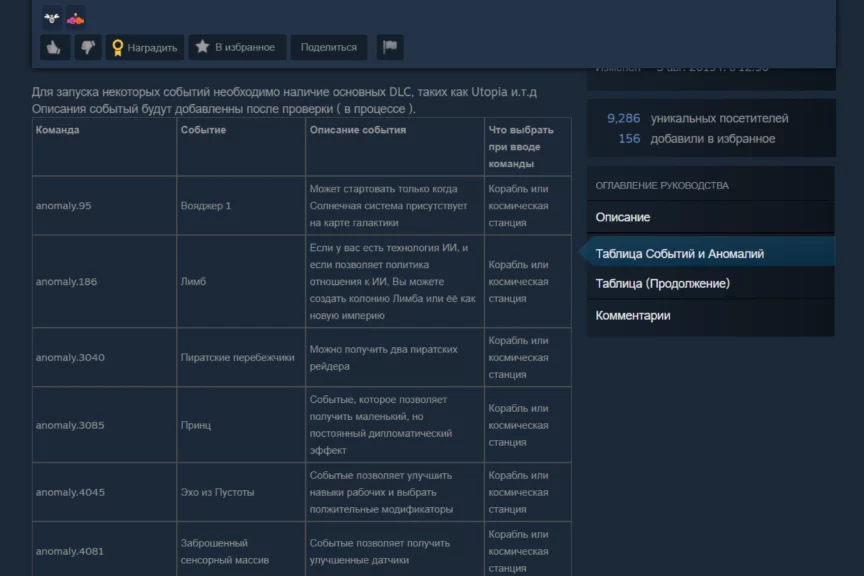The height and width of the screenshot is (576, 864).
Task: Click the thumbs down rating icon
Action: click(x=88, y=47)
